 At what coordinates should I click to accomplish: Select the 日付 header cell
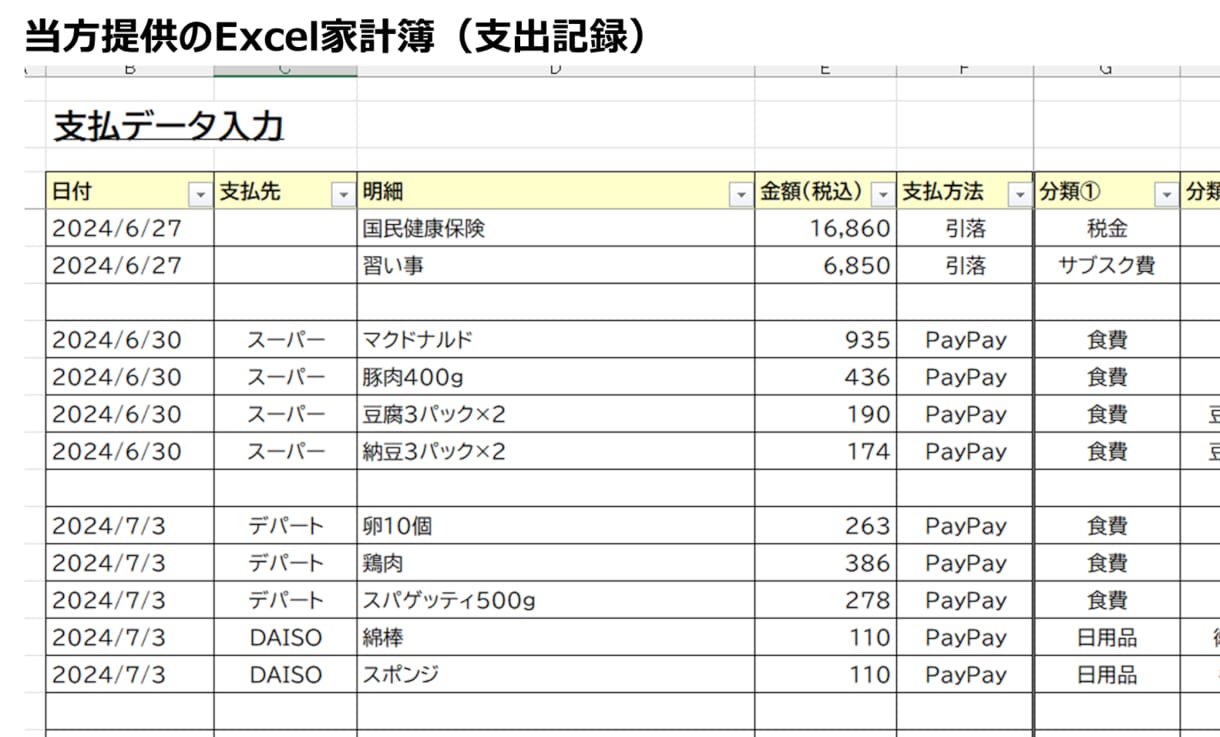point(130,192)
